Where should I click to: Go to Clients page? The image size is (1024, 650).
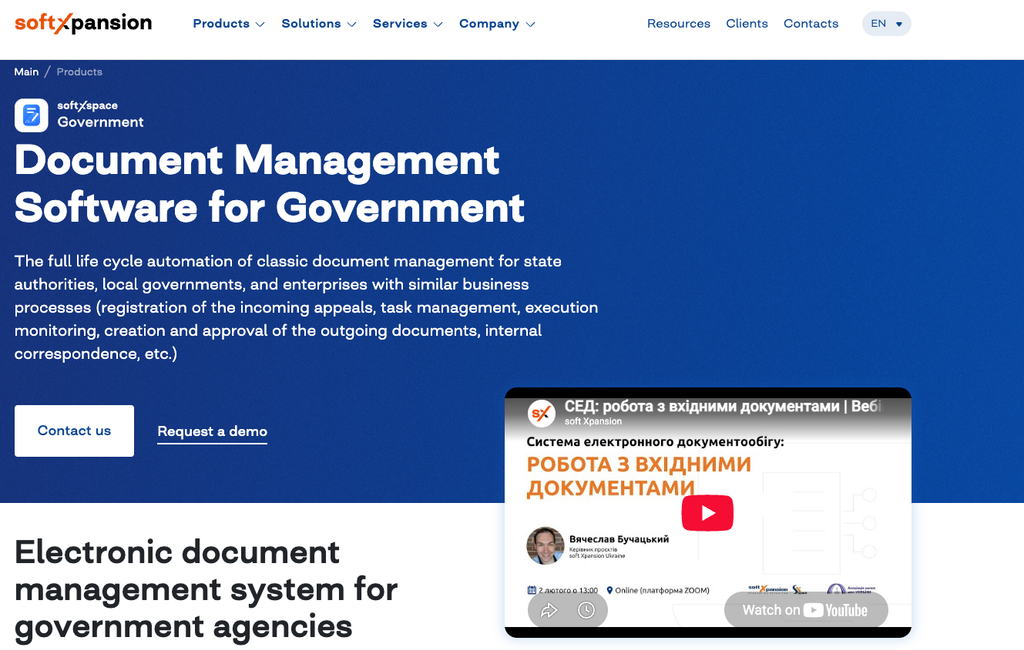[747, 24]
